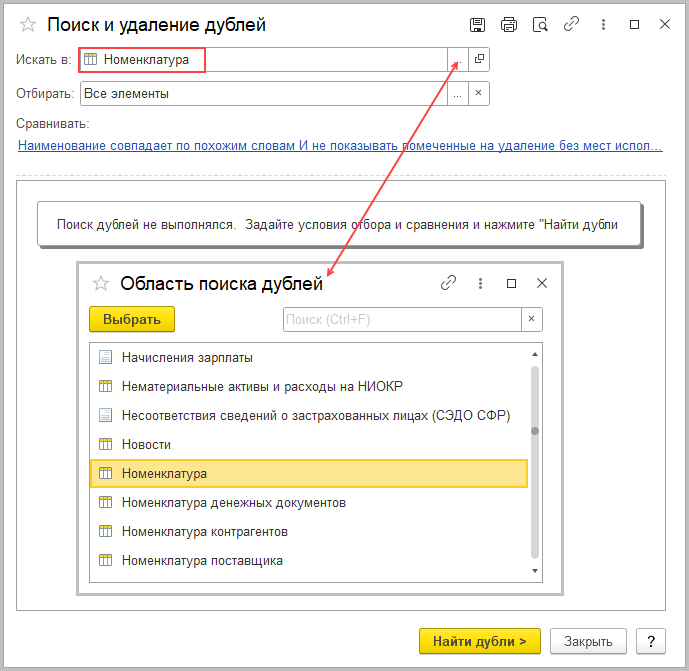Select the highlighted Номенклатура row
Screen dimensions: 689x671
(x=308, y=473)
